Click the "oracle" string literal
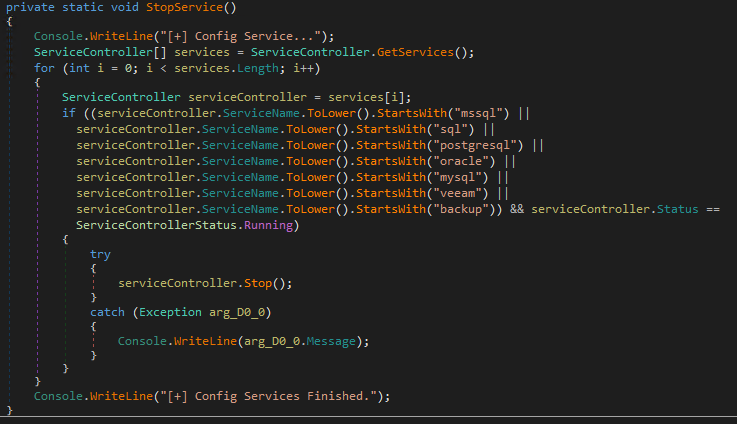Image resolution: width=737 pixels, height=424 pixels. coord(461,161)
